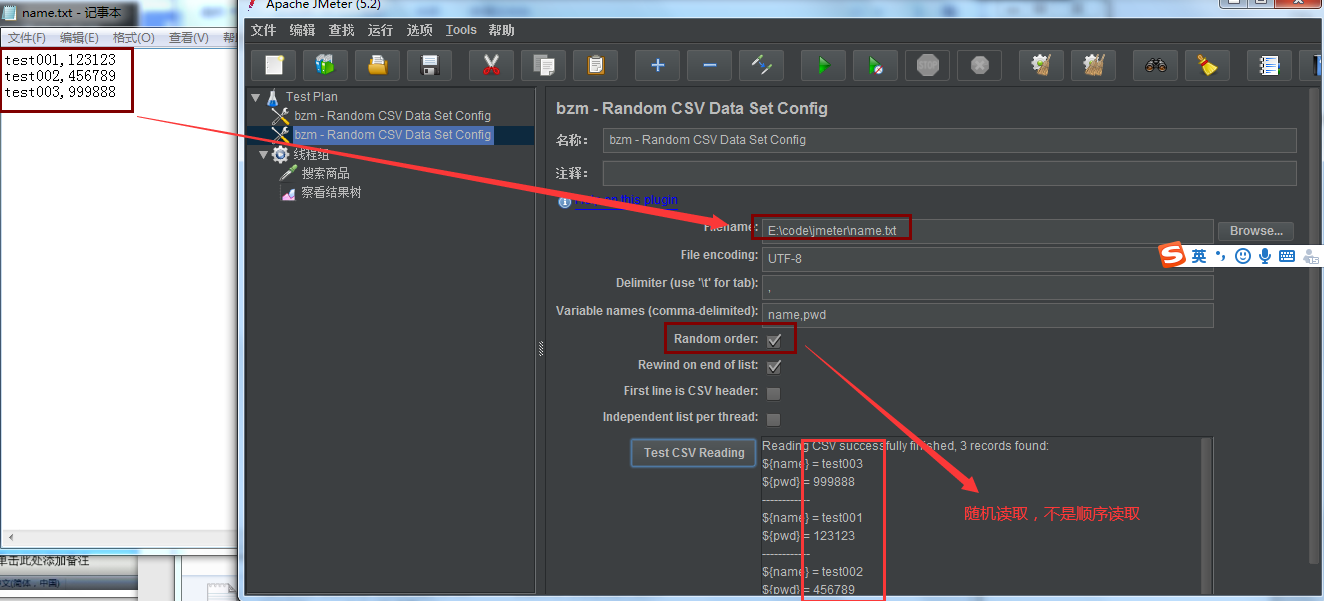Open 格式(O) menu in Notepad window
Screen dimensions: 1324x601
pos(134,38)
